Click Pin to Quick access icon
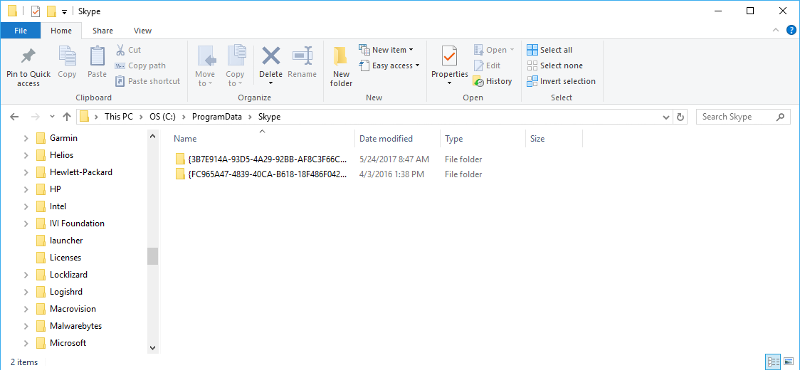This screenshot has width=800, height=370. (28, 57)
